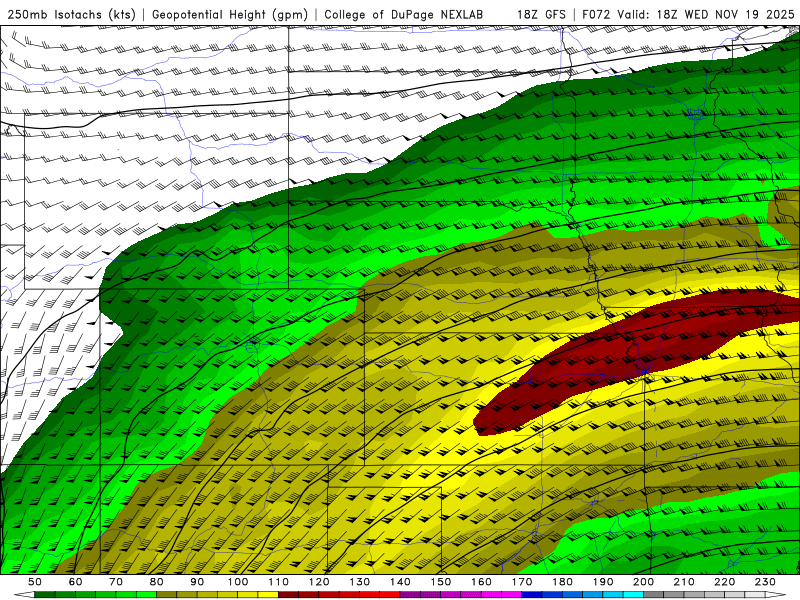Click the 110 label on the color scale
Image resolution: width=800 pixels, height=600 pixels.
pos(279,582)
